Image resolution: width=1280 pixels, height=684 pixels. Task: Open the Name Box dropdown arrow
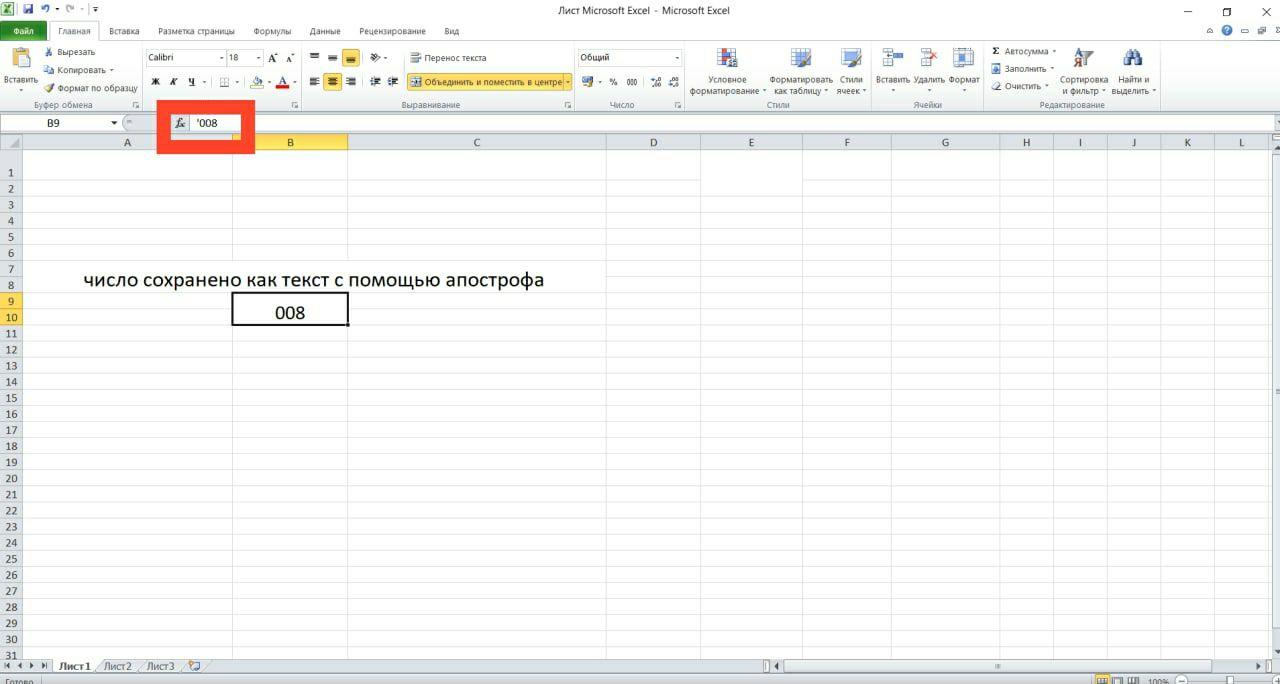click(x=113, y=123)
